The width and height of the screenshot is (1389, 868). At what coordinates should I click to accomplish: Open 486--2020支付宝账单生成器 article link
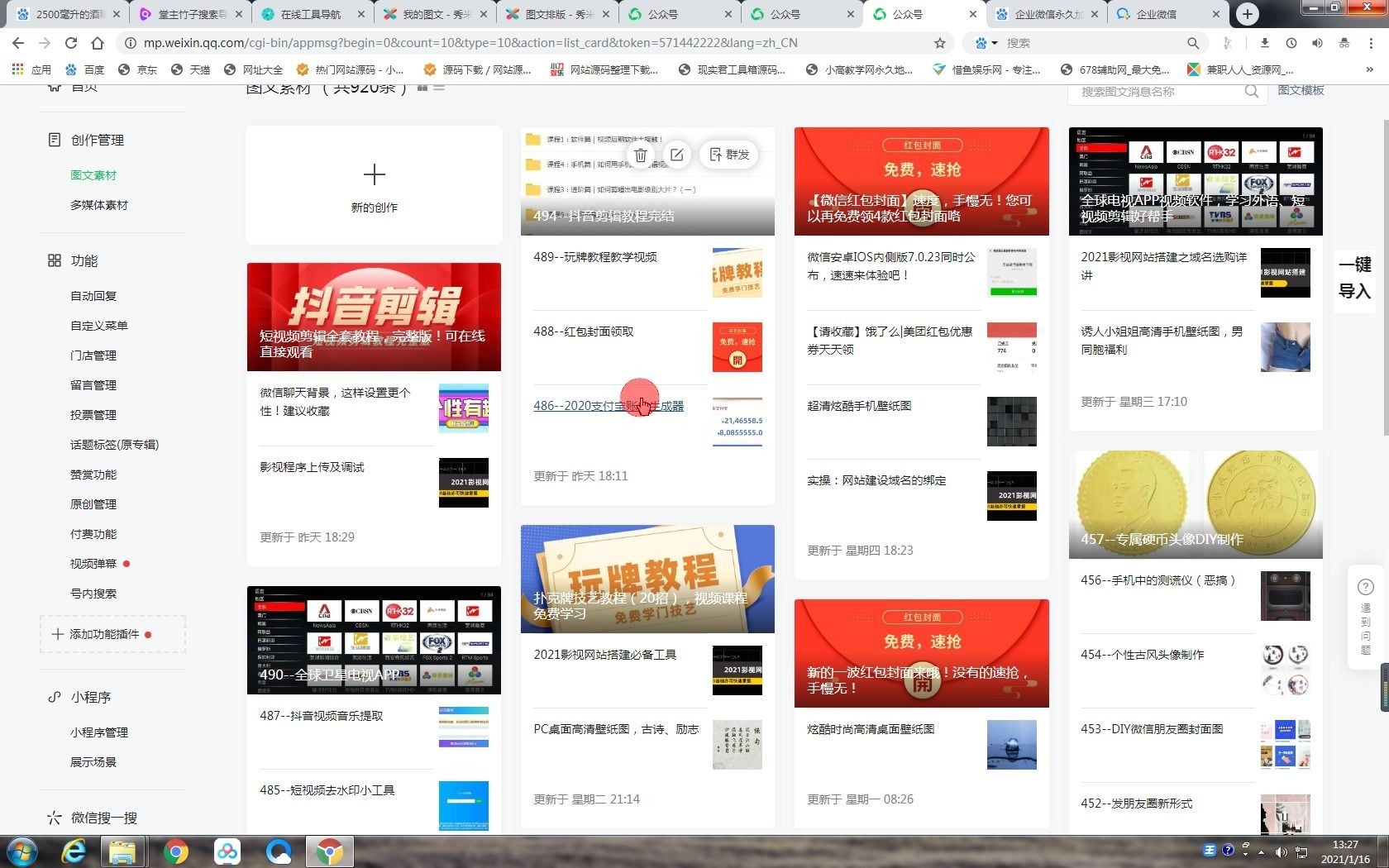(x=609, y=406)
